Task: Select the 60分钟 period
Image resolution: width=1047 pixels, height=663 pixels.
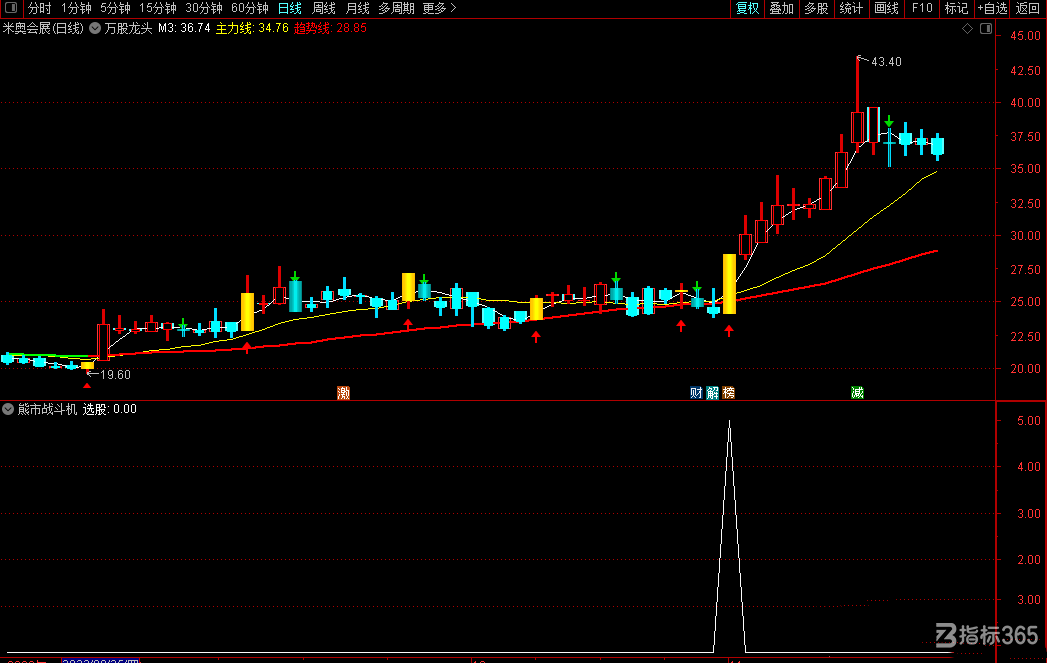Action: coord(250,8)
